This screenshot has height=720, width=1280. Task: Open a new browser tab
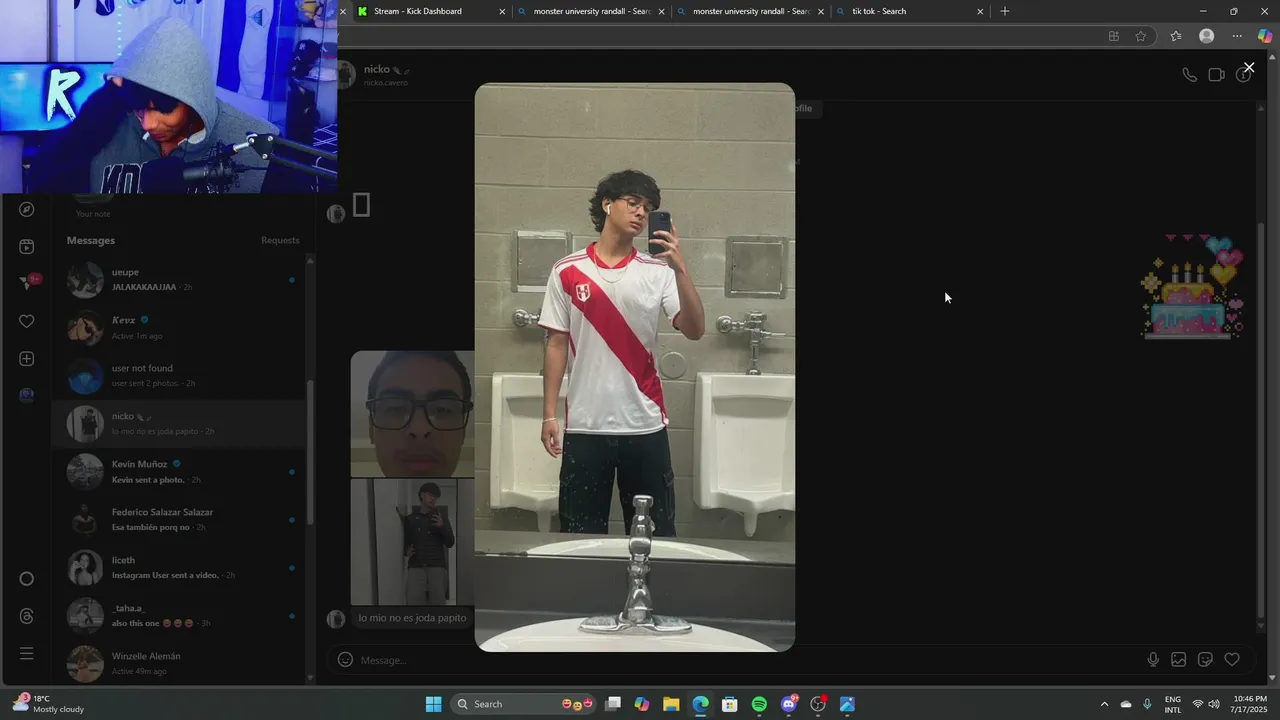tap(1005, 11)
